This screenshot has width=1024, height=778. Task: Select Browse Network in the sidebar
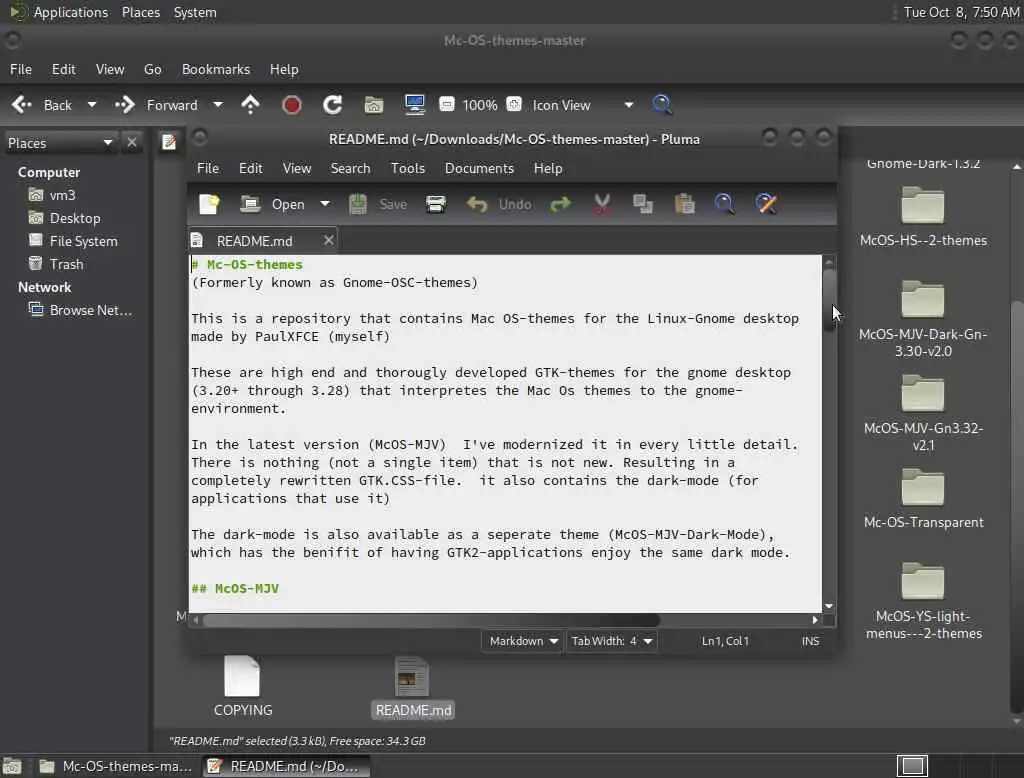pyautogui.click(x=90, y=310)
